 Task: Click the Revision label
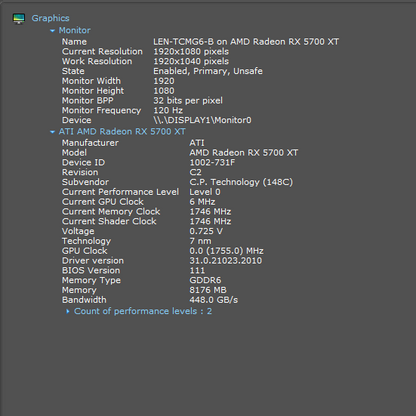point(80,173)
